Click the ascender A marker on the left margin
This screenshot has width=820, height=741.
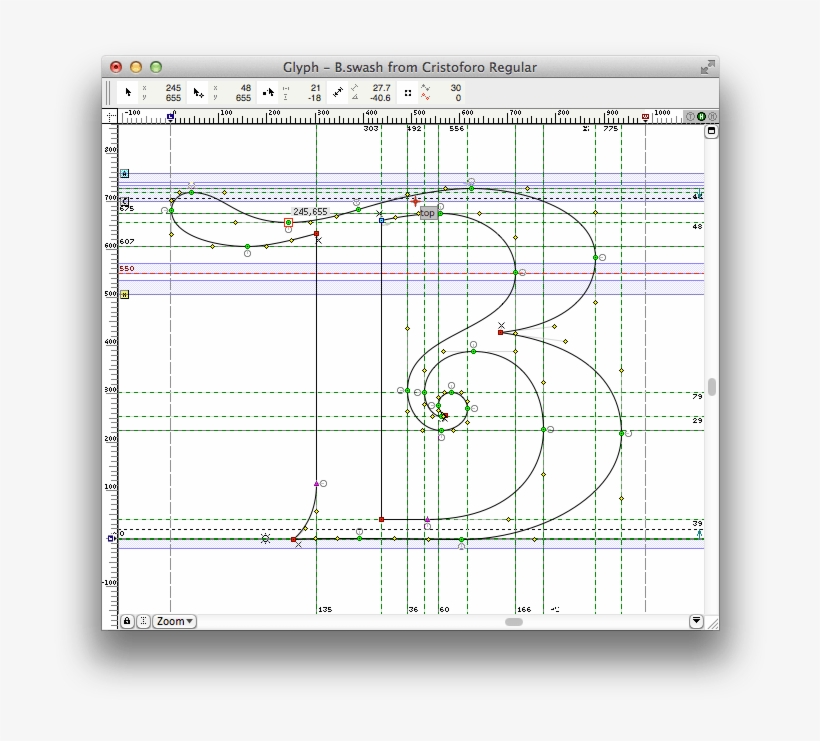124,173
